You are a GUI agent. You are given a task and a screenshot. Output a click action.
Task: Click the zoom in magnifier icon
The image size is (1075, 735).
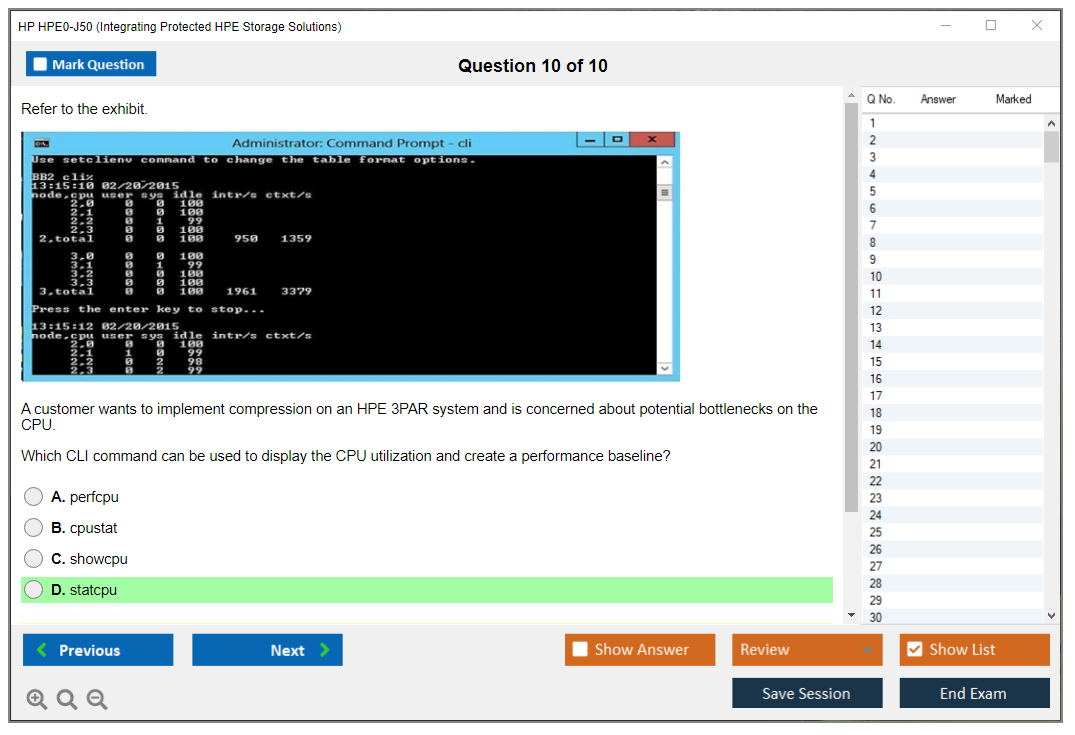(x=37, y=700)
